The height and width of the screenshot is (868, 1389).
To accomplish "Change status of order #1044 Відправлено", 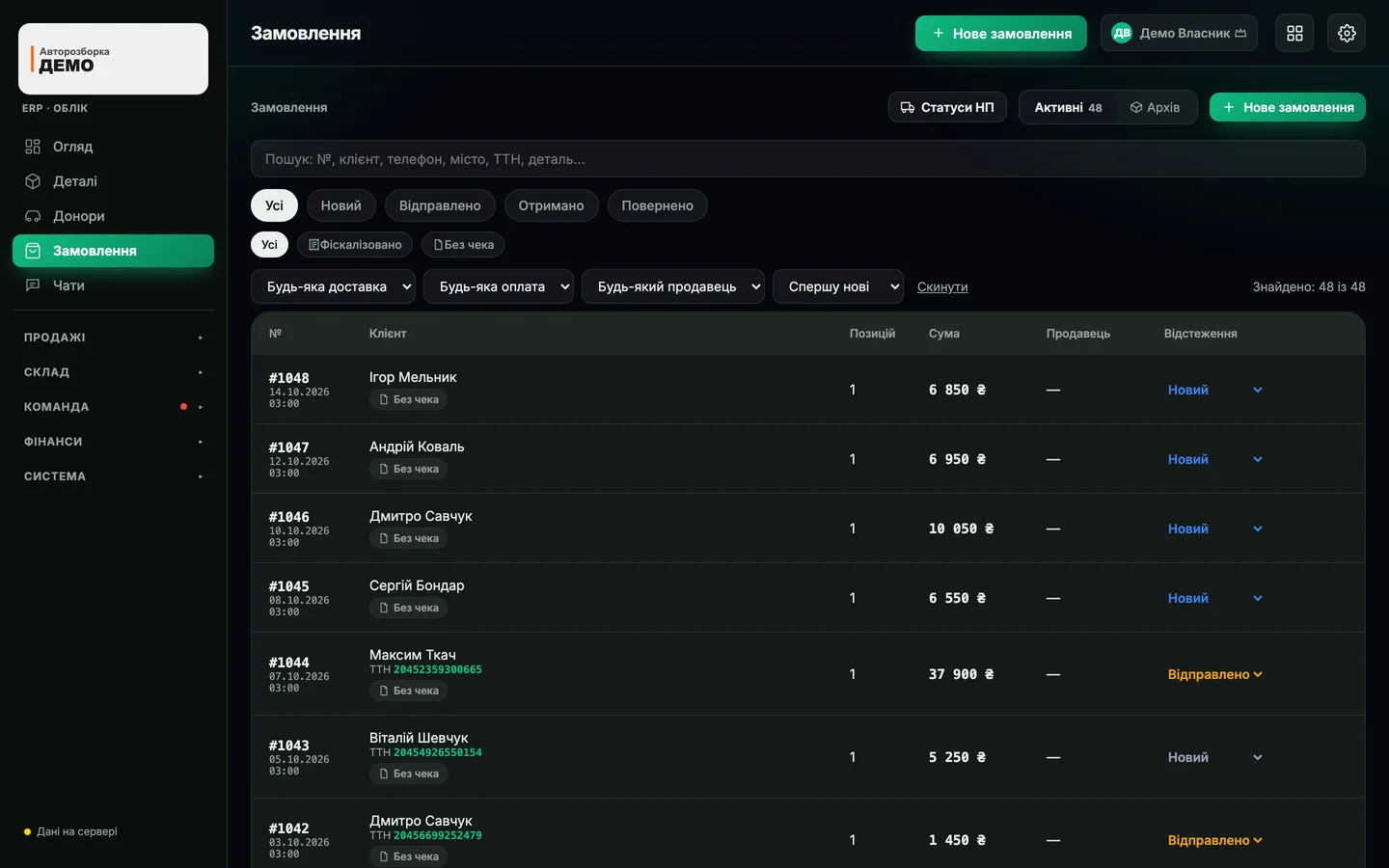I will 1215,674.
